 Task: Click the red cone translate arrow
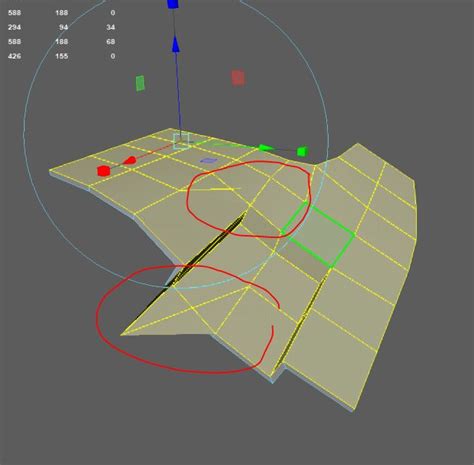click(130, 160)
